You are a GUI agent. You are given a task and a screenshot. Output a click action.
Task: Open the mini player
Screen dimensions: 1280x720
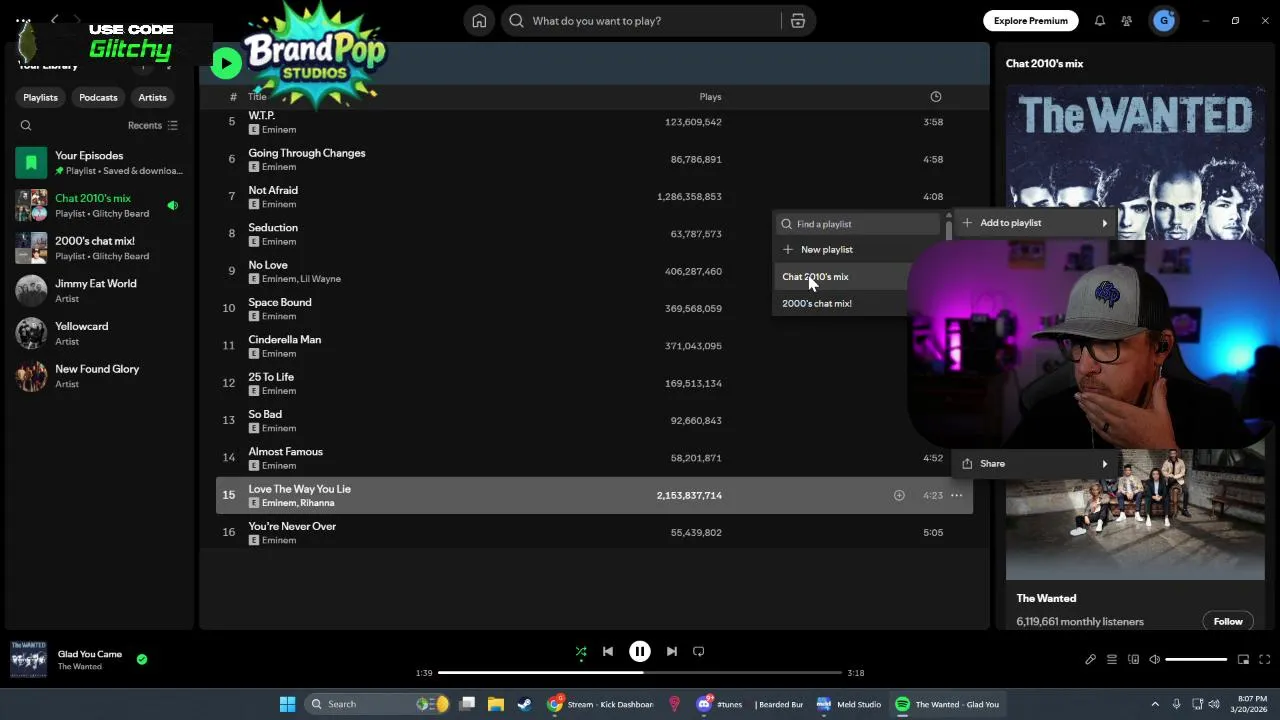pyautogui.click(x=1243, y=660)
